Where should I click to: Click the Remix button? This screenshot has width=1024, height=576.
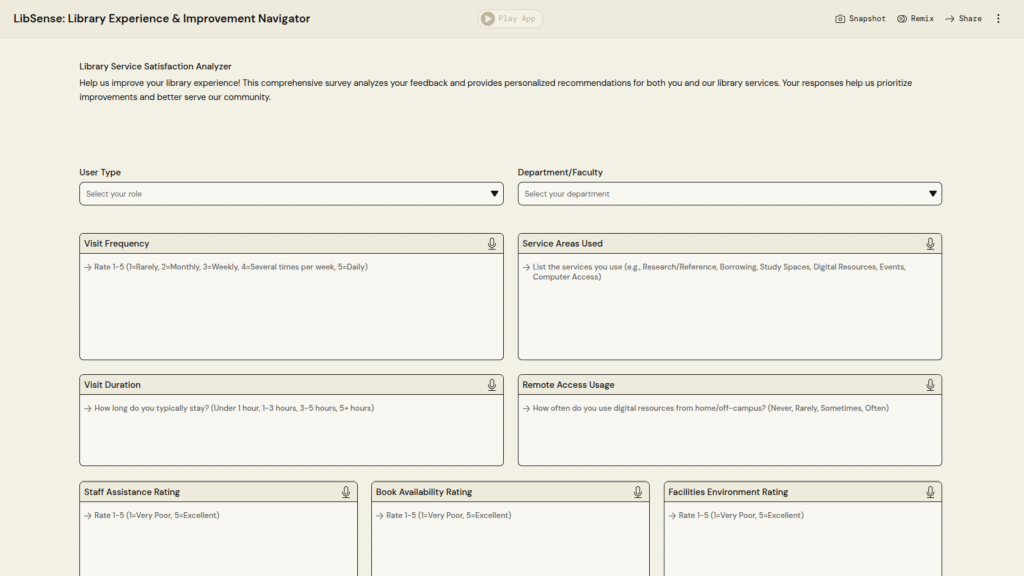pyautogui.click(x=915, y=19)
